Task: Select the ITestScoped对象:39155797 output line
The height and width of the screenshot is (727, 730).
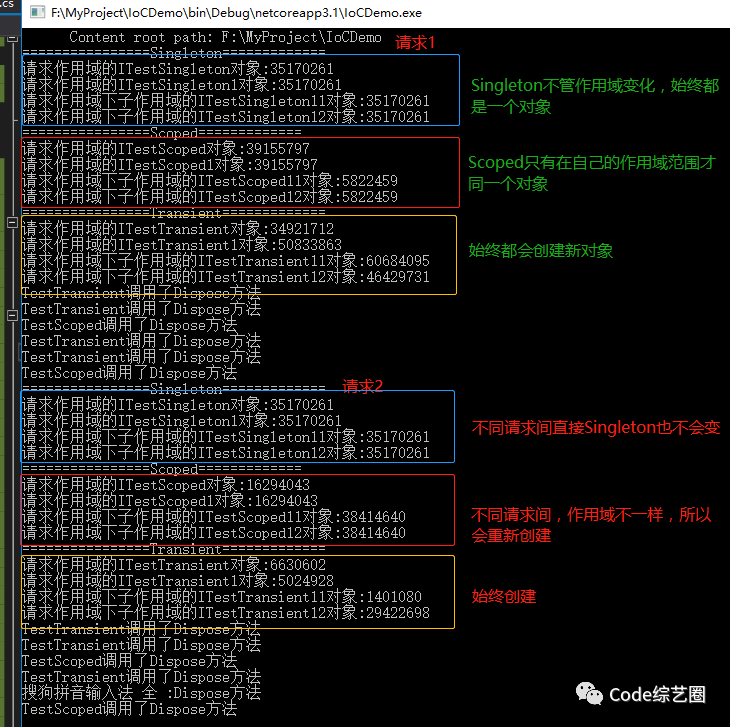Action: [x=166, y=148]
